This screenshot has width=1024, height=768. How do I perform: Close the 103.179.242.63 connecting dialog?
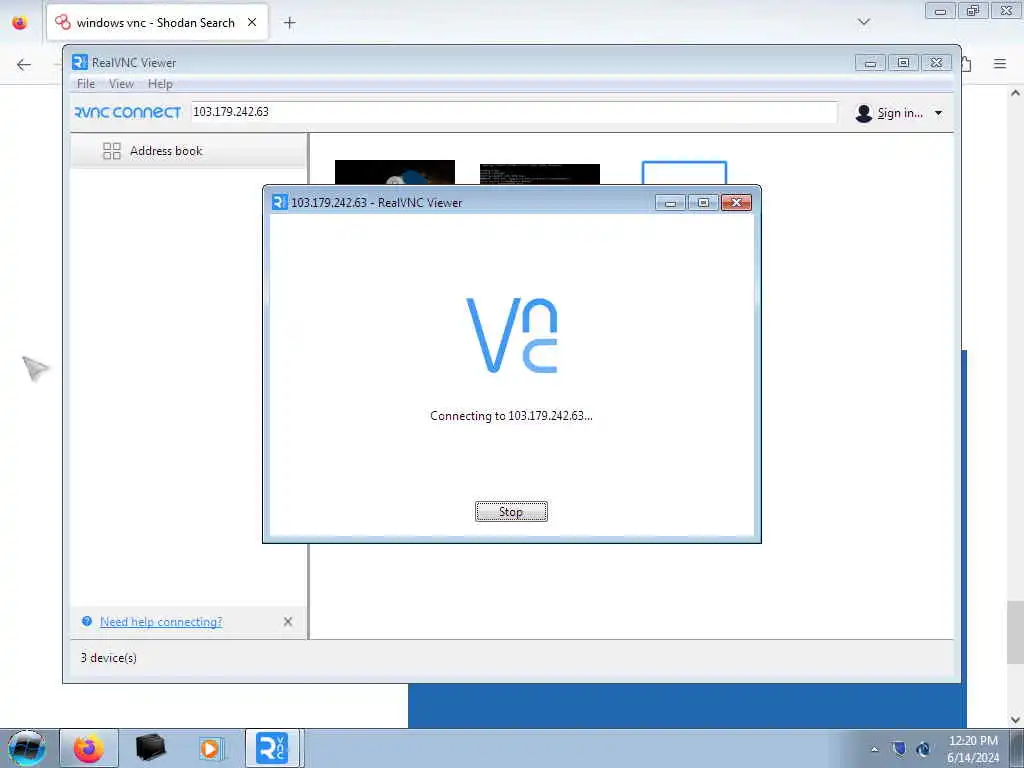coord(736,202)
